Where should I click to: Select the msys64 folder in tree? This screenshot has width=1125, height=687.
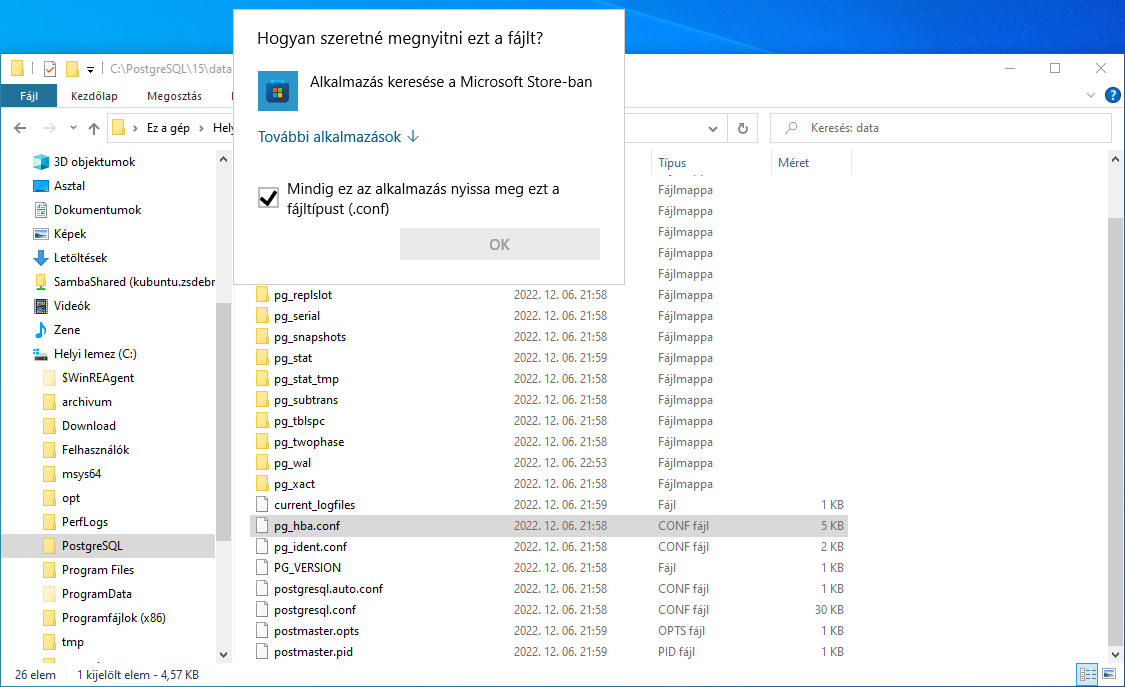click(x=81, y=474)
